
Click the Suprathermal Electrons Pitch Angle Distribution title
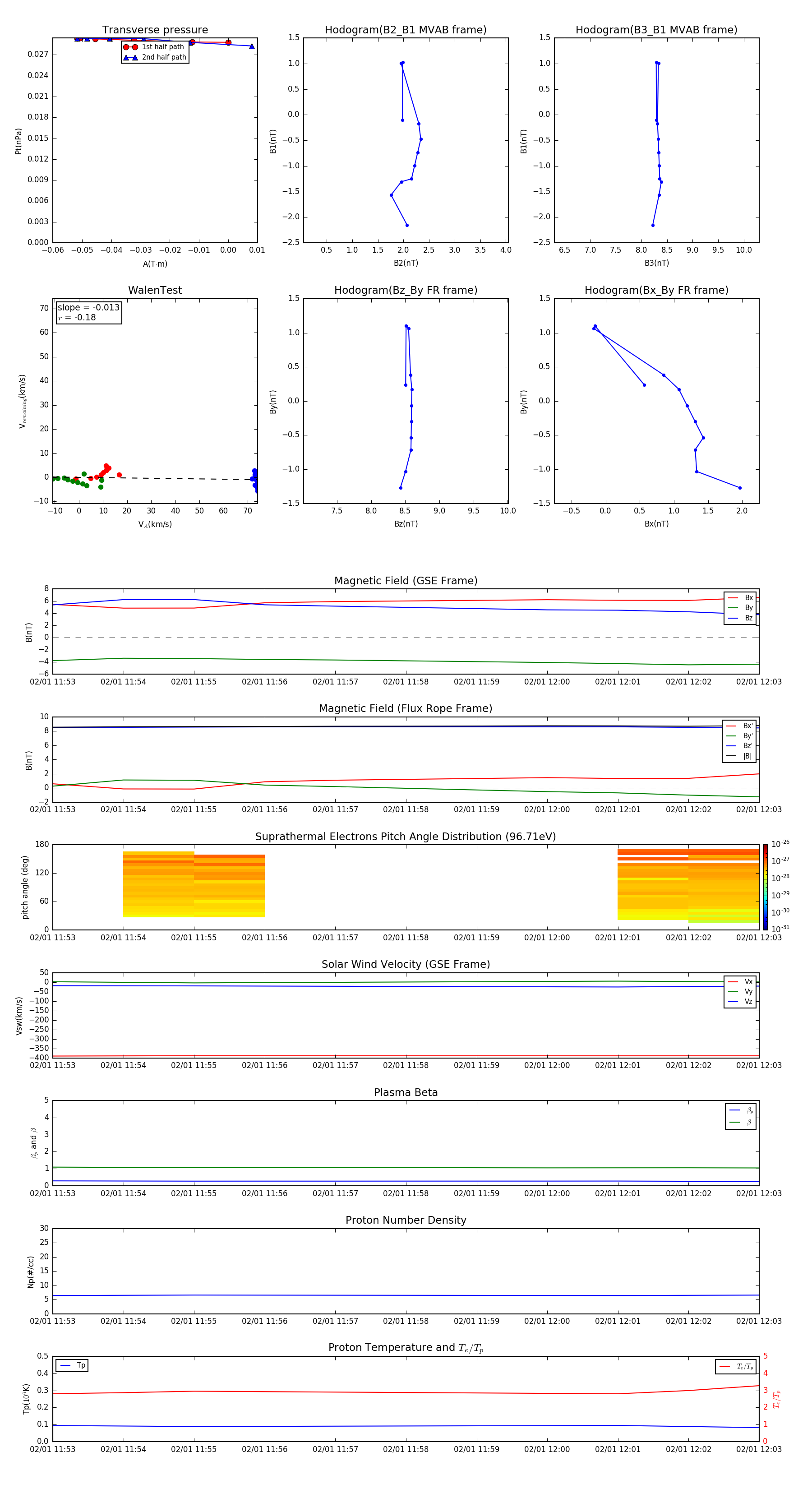click(x=406, y=837)
